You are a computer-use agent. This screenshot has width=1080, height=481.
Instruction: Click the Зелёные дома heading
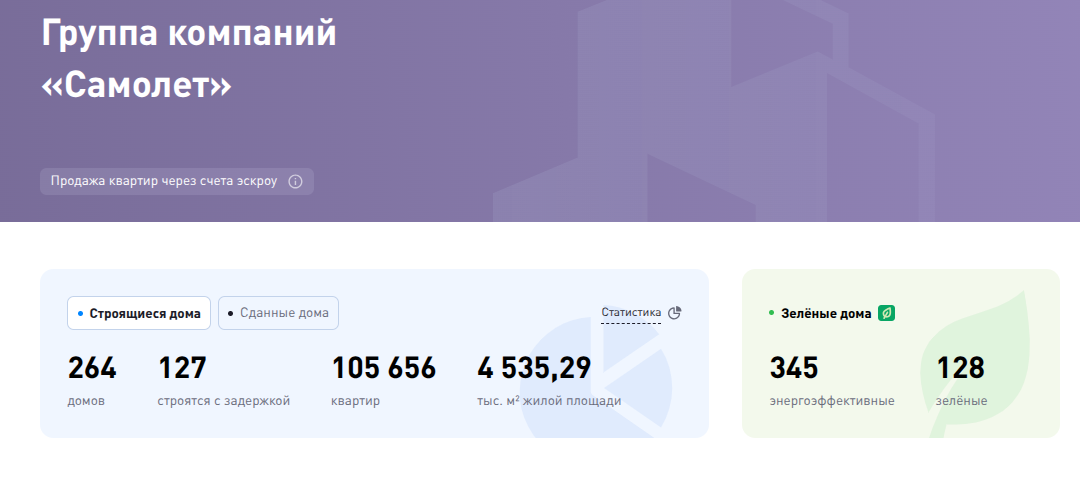coord(827,313)
